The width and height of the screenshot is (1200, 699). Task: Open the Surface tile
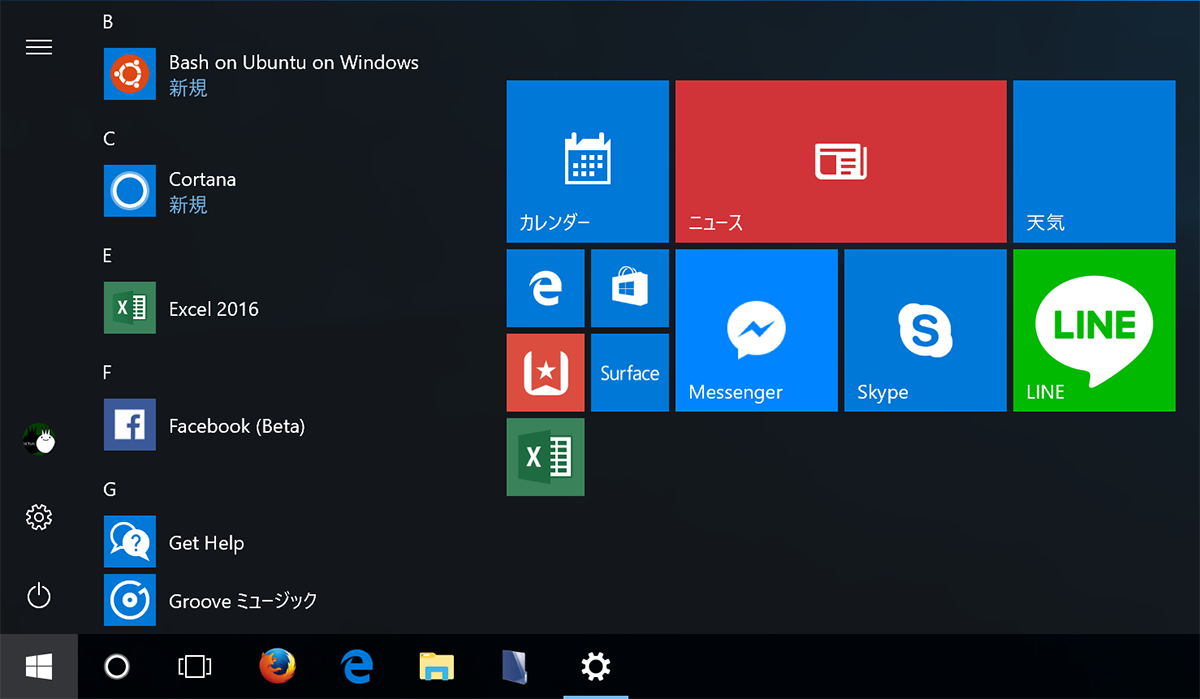pos(630,373)
